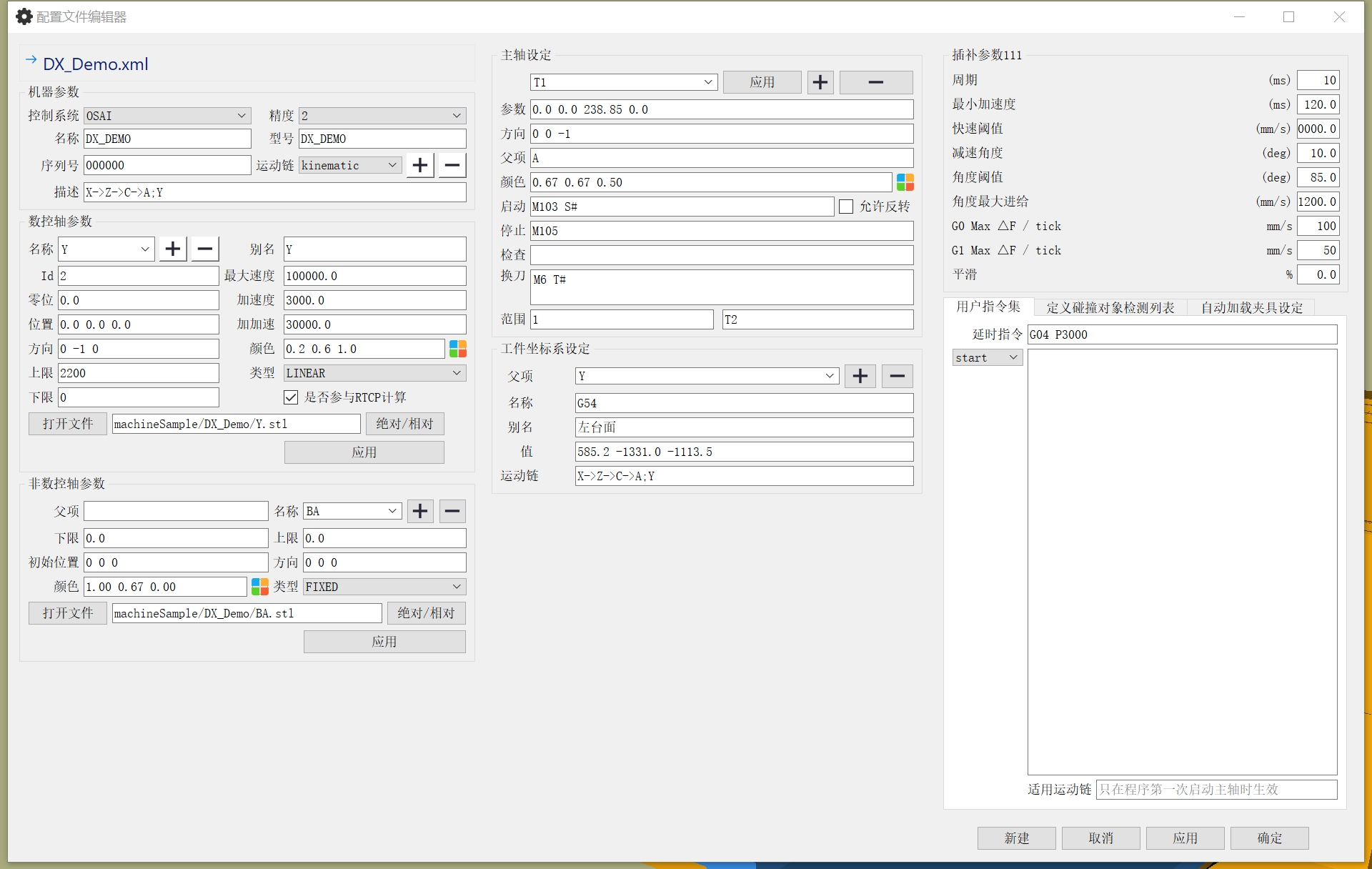Screen dimensions: 1372x869
Task: Open the CNC axis name dropdown Y
Action: point(106,249)
